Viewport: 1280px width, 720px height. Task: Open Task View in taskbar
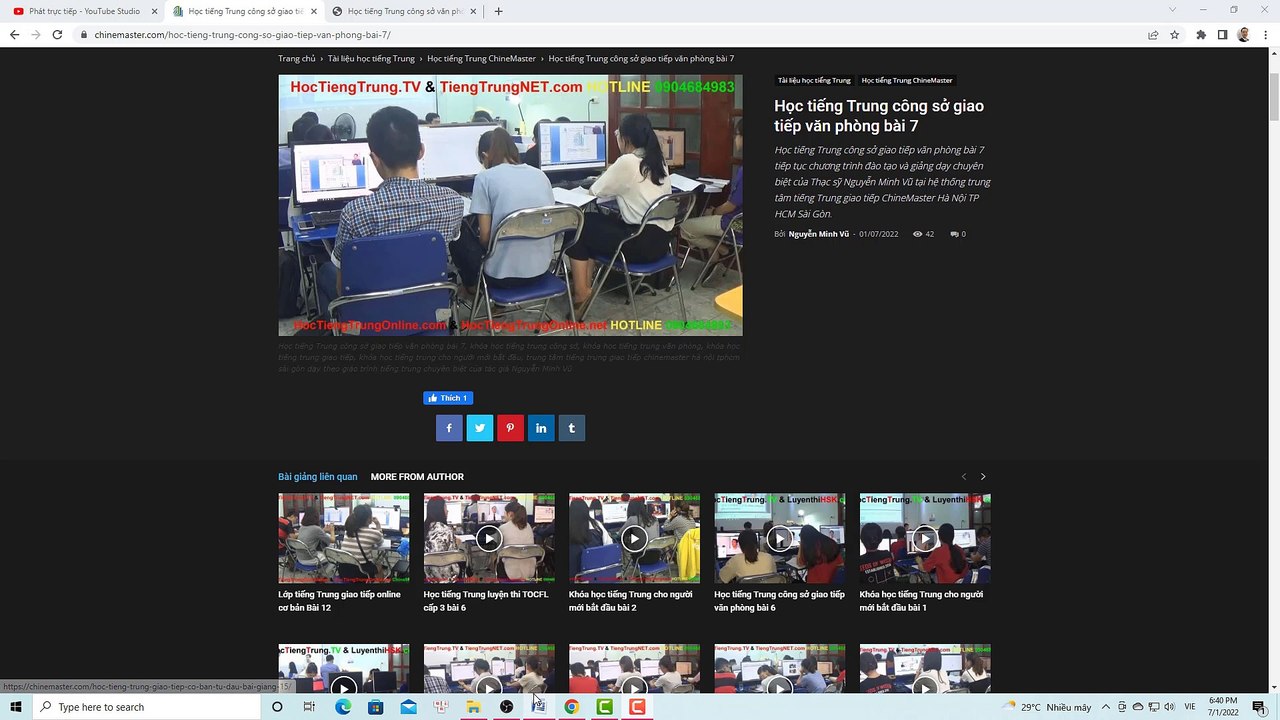309,707
